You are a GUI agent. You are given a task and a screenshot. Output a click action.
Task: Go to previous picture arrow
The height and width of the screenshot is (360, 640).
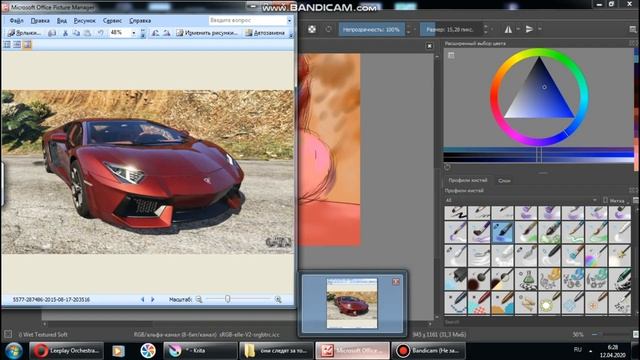click(x=142, y=300)
